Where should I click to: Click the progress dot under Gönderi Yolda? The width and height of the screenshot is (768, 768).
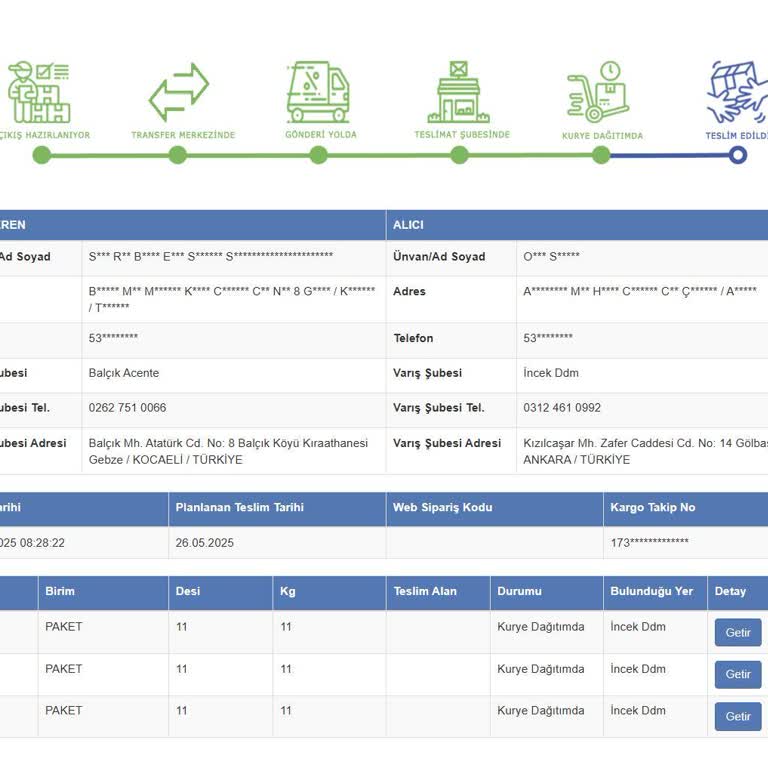(318, 155)
